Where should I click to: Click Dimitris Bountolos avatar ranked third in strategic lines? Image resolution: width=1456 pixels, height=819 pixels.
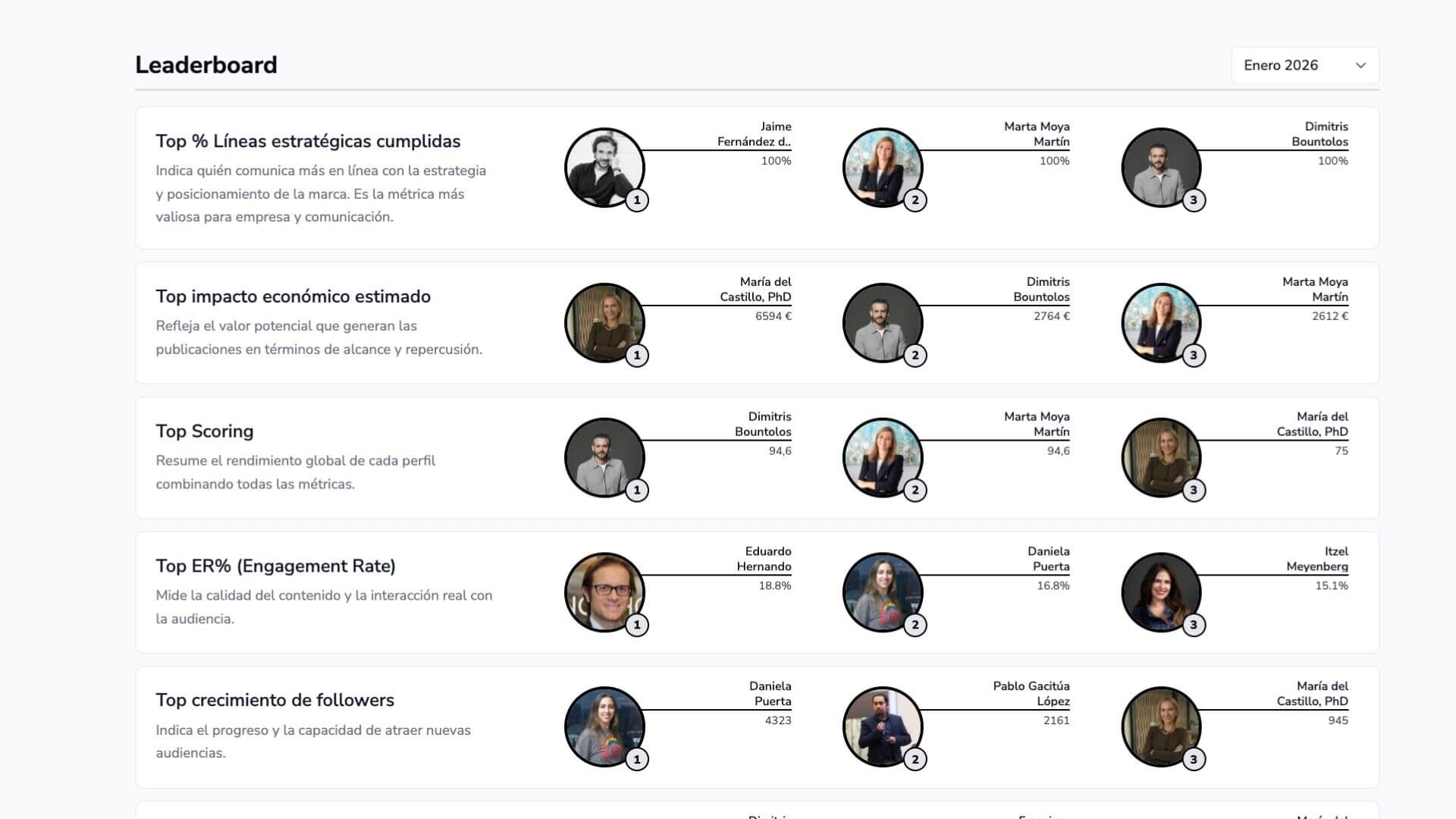(x=1160, y=168)
